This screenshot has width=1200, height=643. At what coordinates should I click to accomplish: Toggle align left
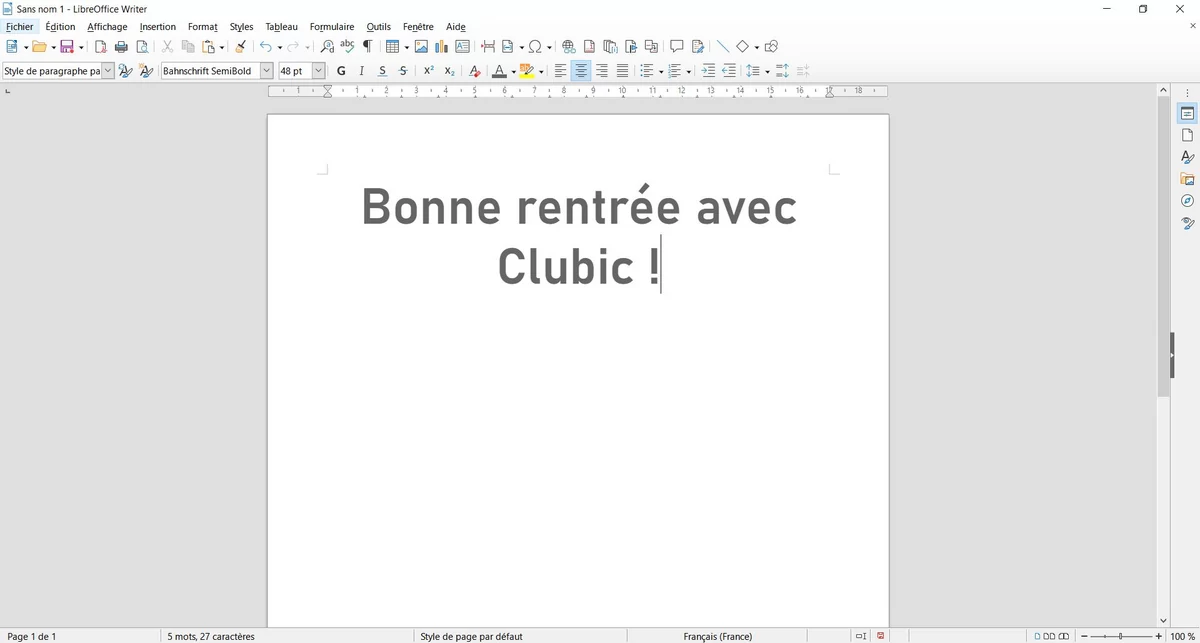(x=560, y=71)
